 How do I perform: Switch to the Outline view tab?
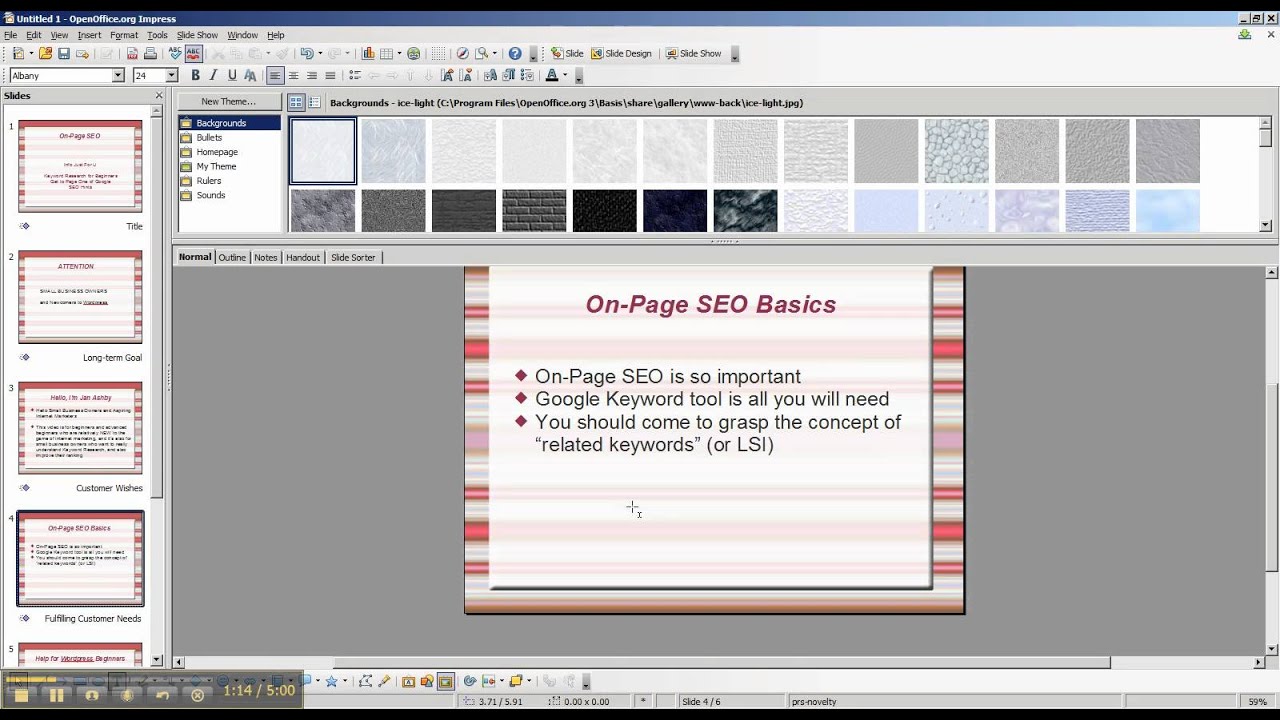232,257
